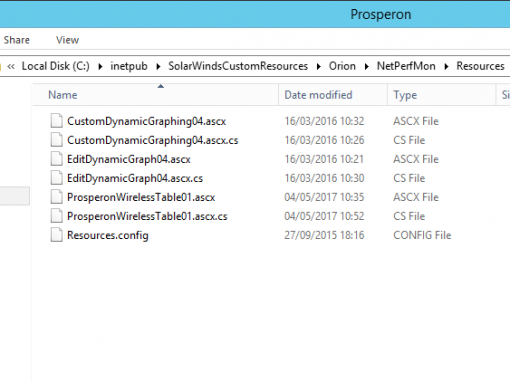Select file ProsperonWirelessTable01.ascx.cs

pyautogui.click(x=147, y=216)
